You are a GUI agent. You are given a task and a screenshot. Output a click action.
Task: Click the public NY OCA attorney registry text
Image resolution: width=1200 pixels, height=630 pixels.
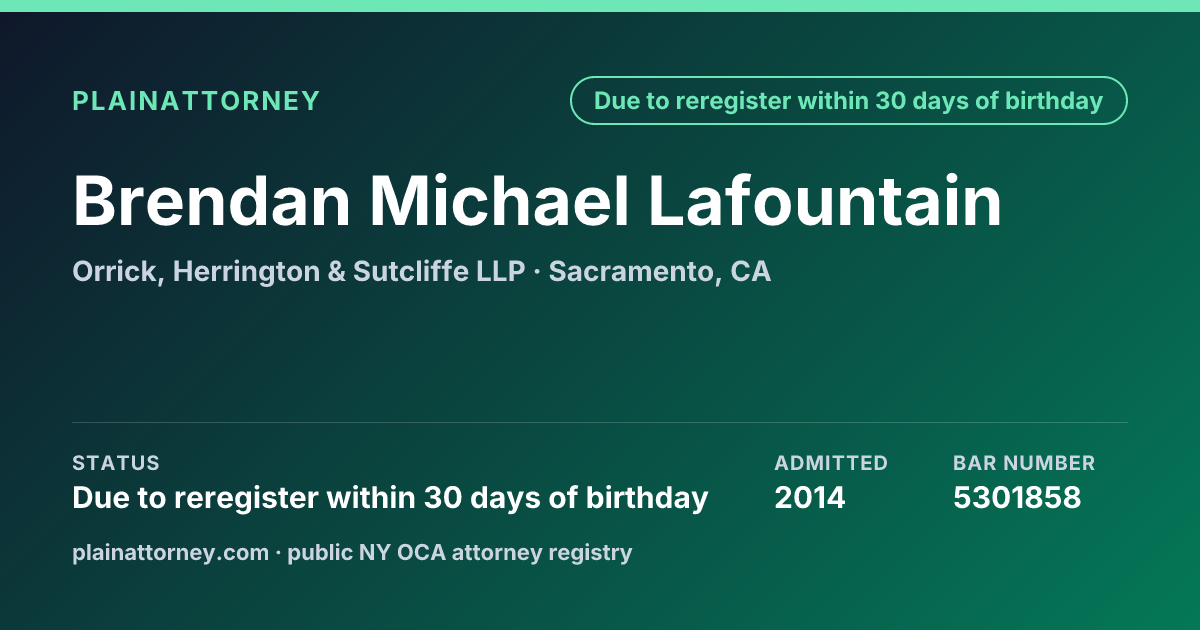click(x=460, y=552)
